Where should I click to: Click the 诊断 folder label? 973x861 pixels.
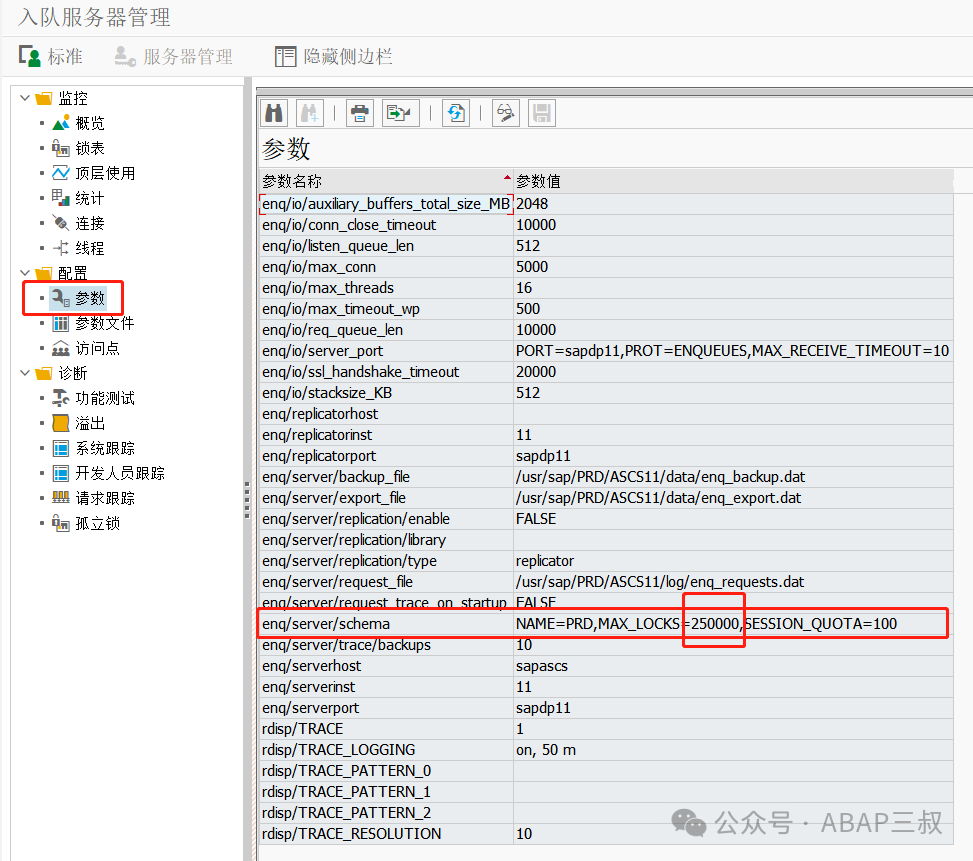coord(73,373)
